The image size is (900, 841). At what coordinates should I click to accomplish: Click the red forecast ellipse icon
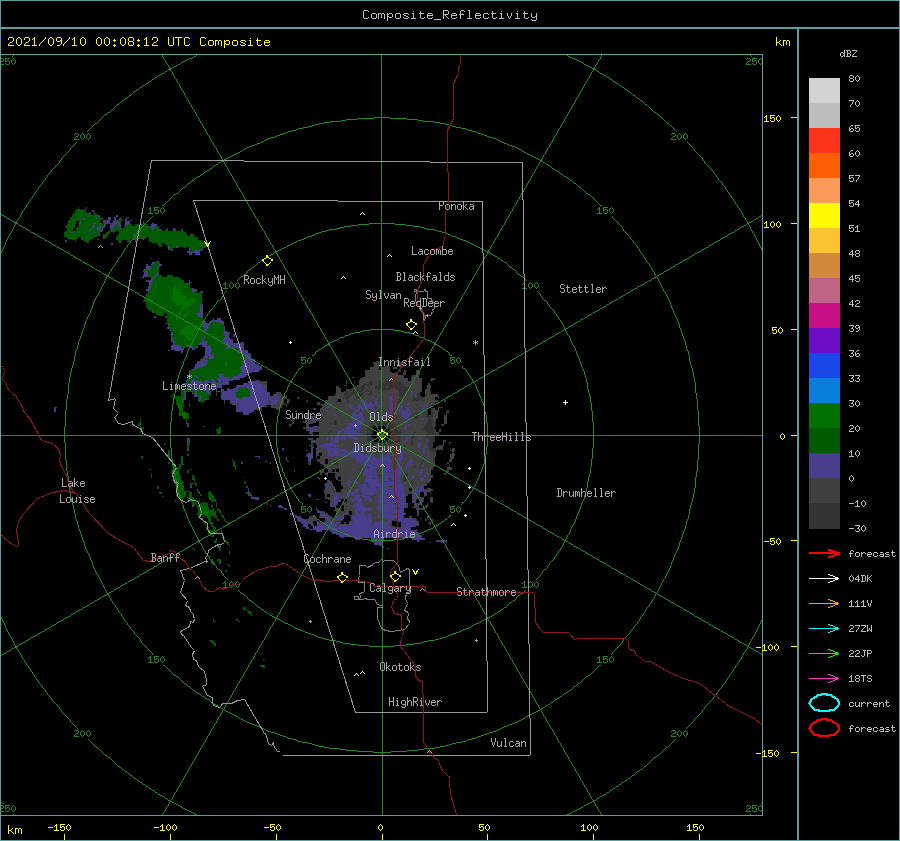pos(824,728)
